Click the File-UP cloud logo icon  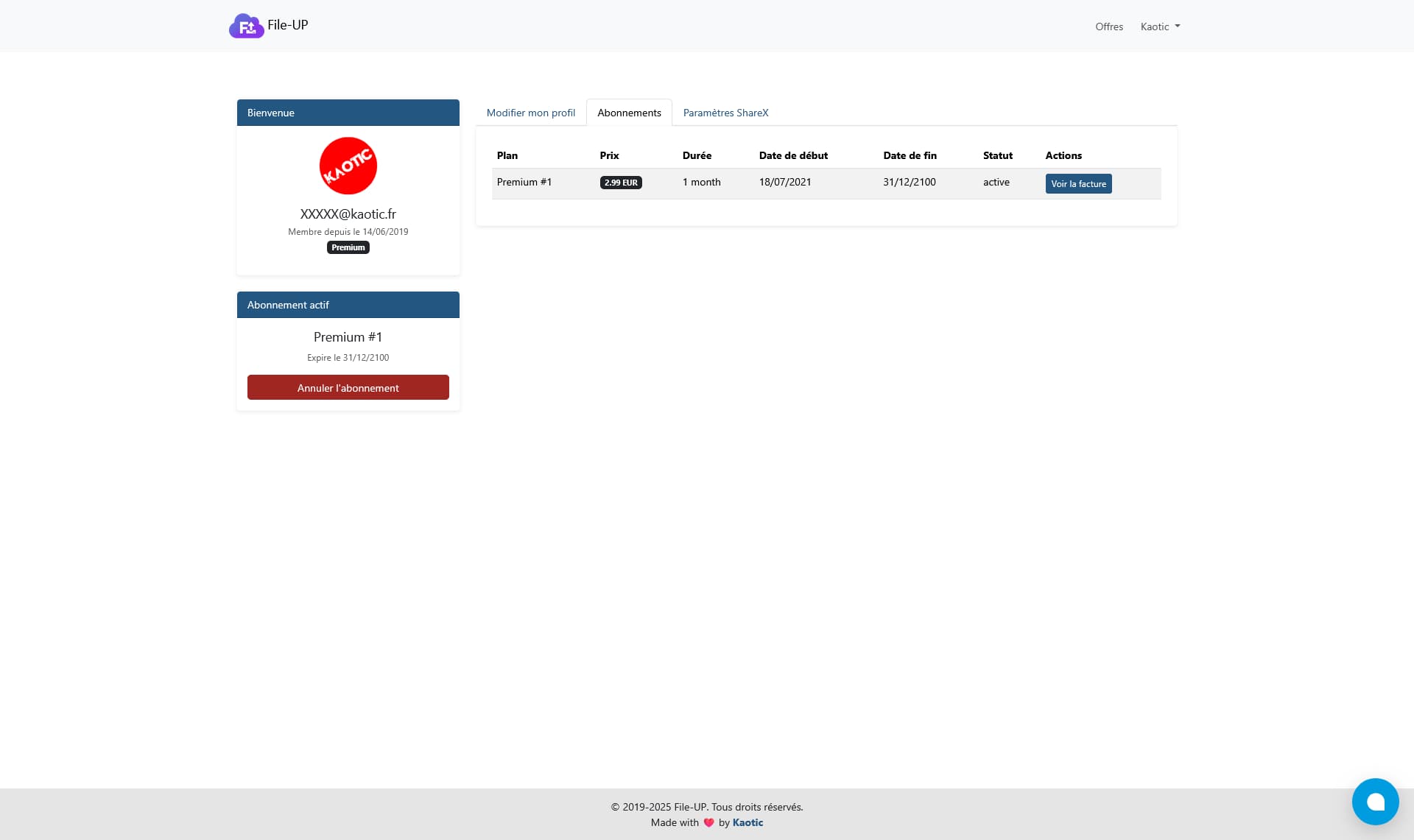click(246, 26)
